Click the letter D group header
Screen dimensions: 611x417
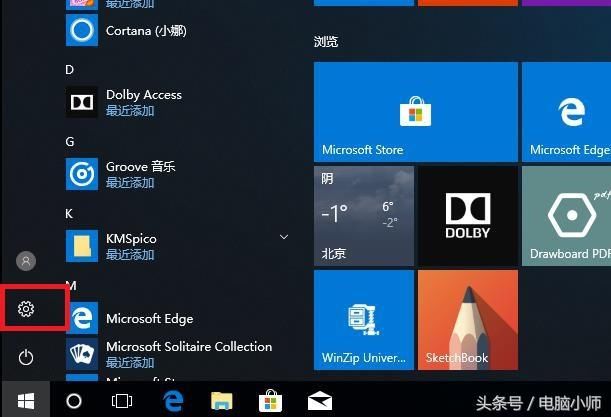coord(69,70)
